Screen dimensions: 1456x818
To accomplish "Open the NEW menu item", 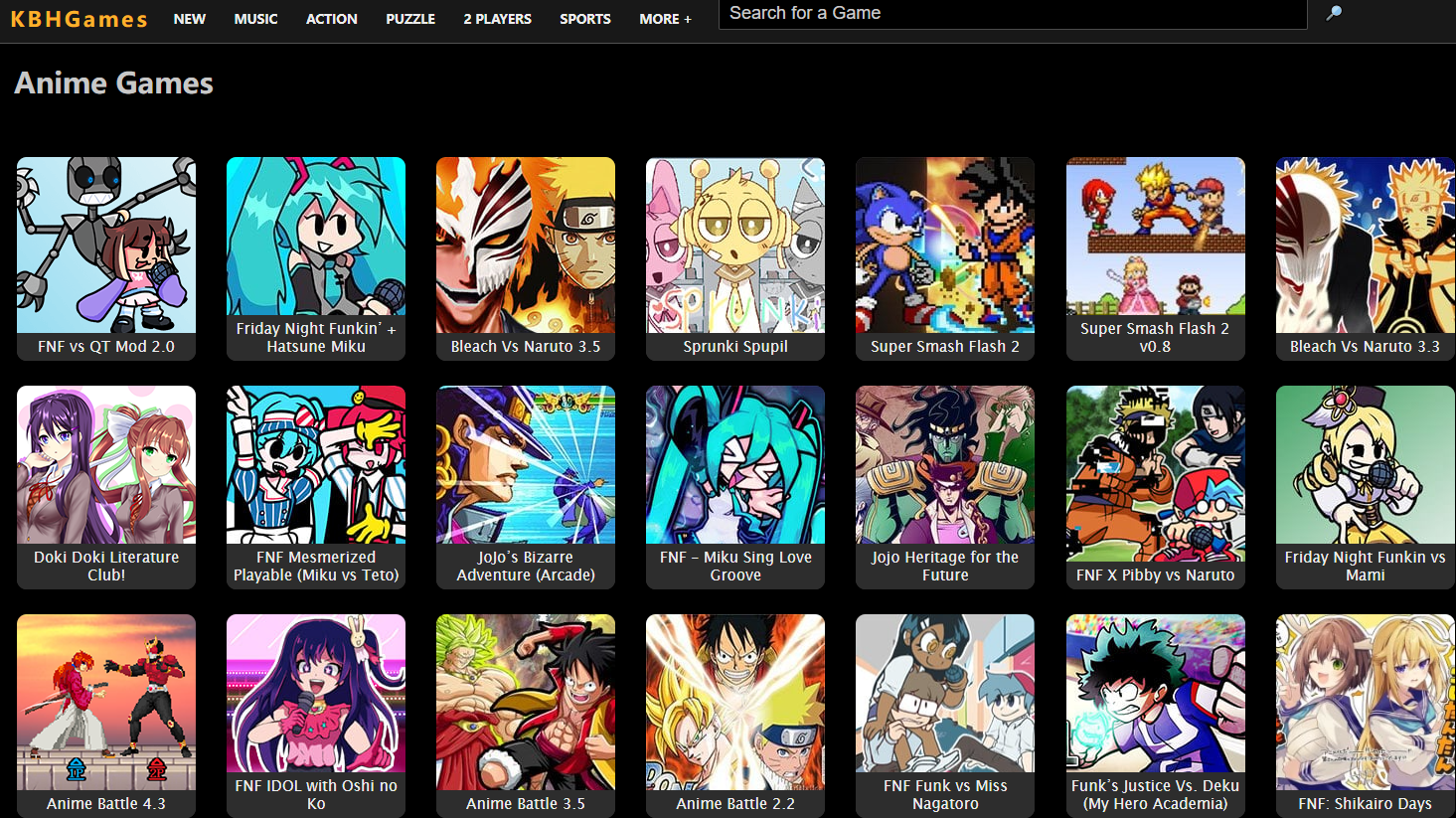I will (189, 19).
